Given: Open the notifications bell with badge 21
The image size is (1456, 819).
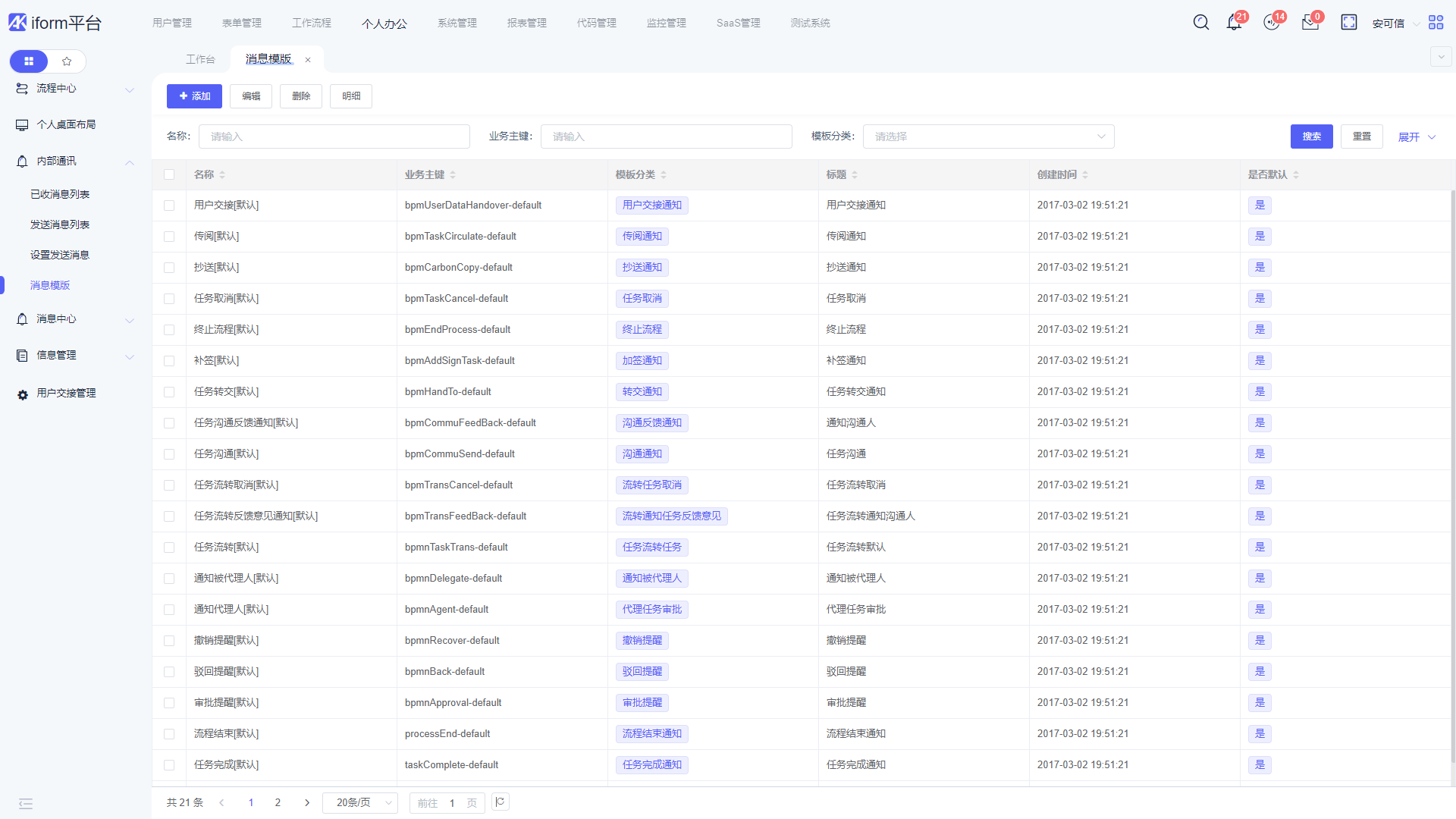Looking at the screenshot, I should [x=1234, y=23].
